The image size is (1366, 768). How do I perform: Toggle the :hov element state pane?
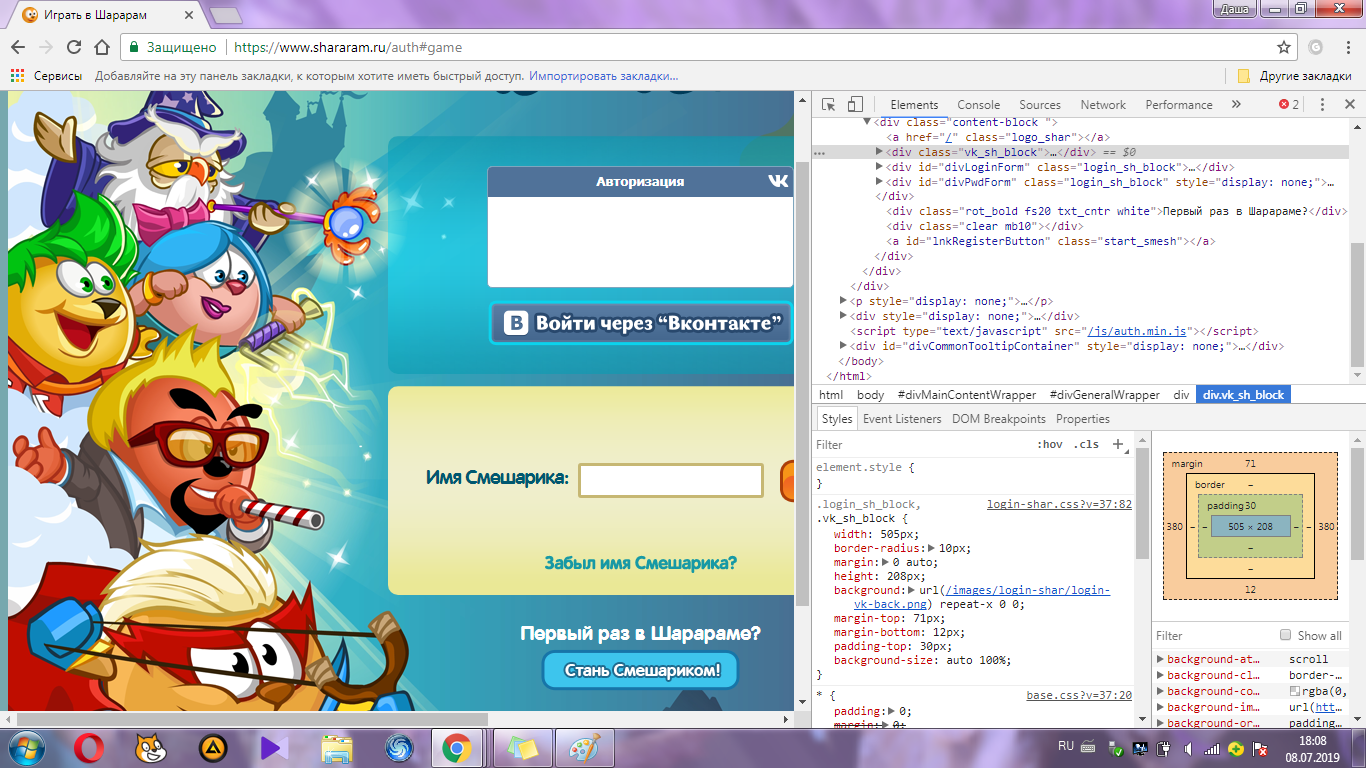1050,444
